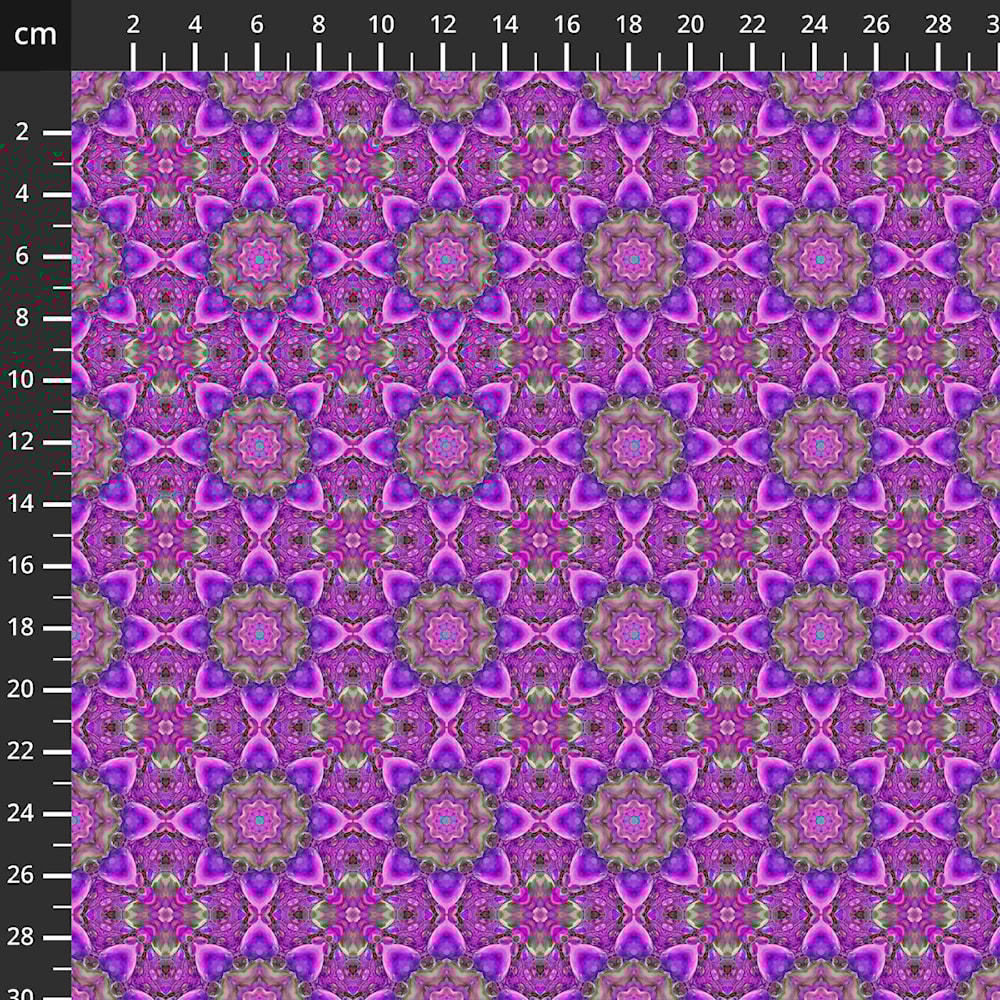Click the 6 mark on the top ruler
Image resolution: width=1000 pixels, height=1000 pixels.
pos(257,26)
